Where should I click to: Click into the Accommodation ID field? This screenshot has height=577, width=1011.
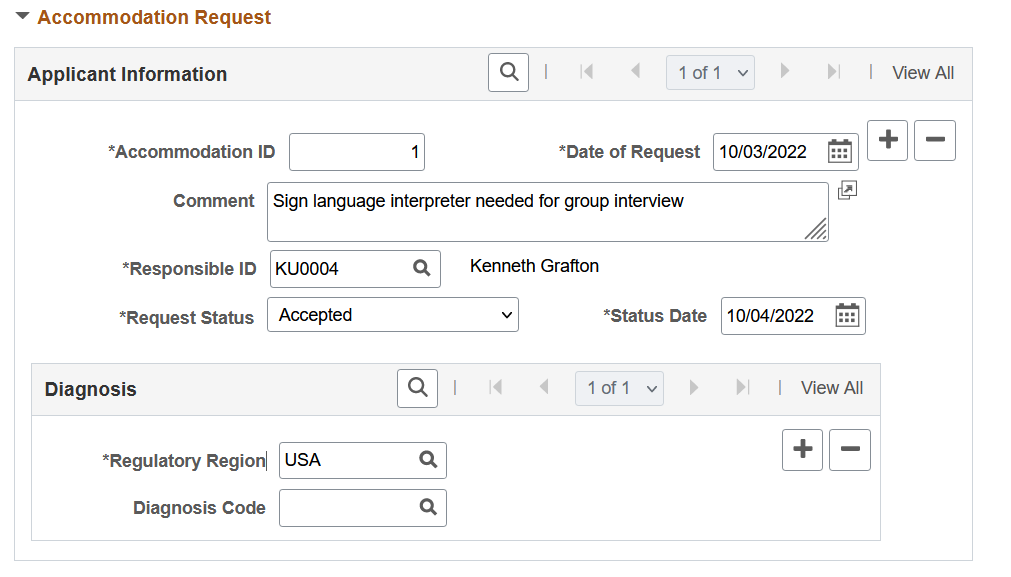[x=357, y=153]
